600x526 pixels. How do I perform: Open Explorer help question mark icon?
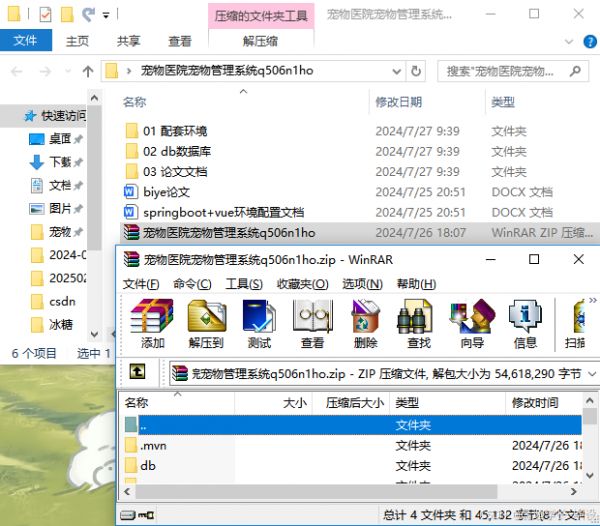click(x=590, y=41)
